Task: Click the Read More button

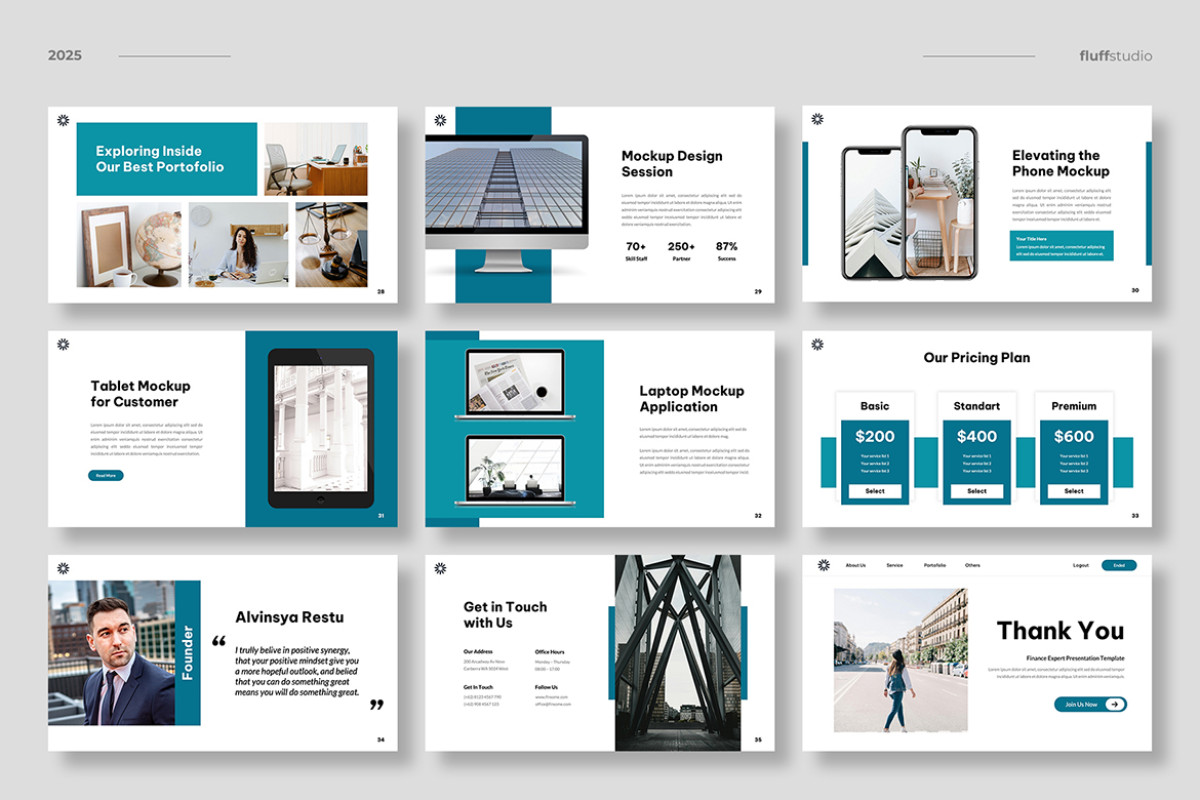Action: (x=106, y=475)
